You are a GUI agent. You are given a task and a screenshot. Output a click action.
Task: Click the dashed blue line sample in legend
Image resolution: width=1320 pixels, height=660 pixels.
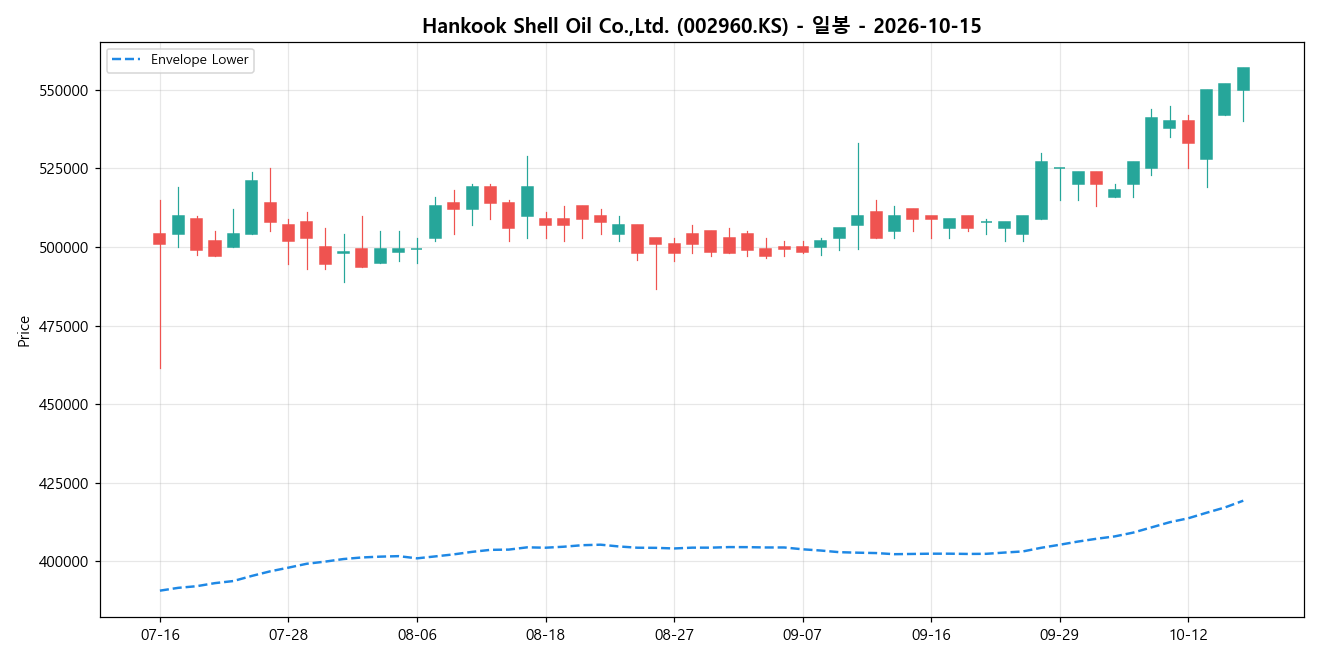(128, 60)
